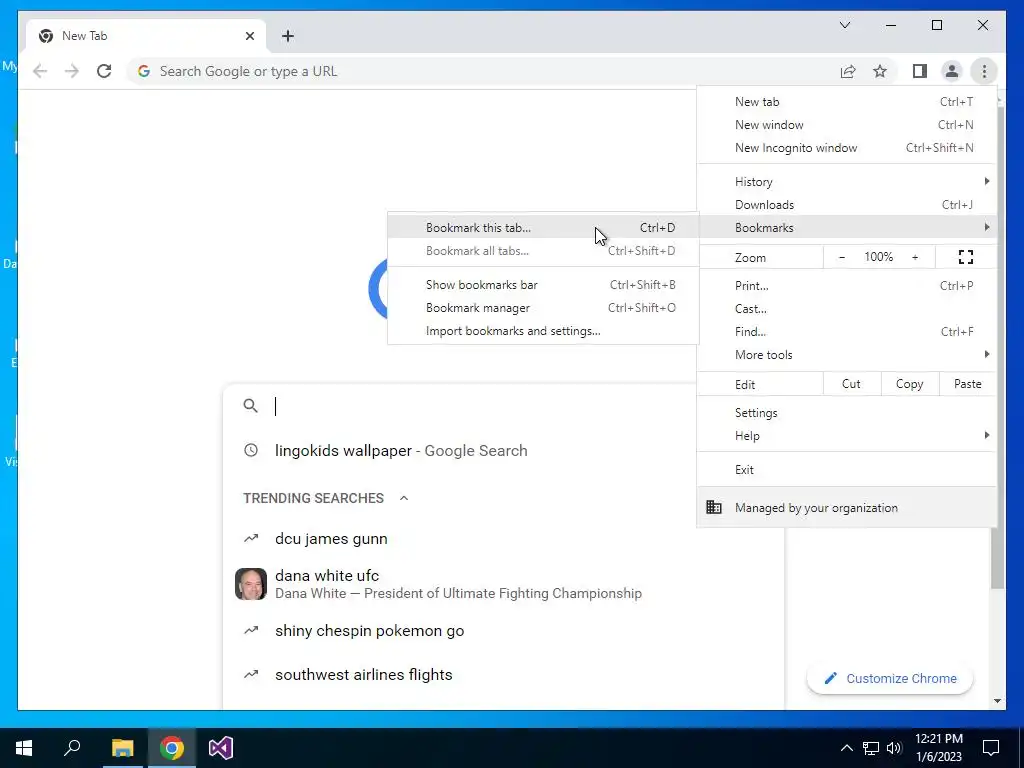Click the bookmark star icon
Image resolution: width=1024 pixels, height=768 pixels.
click(x=880, y=71)
